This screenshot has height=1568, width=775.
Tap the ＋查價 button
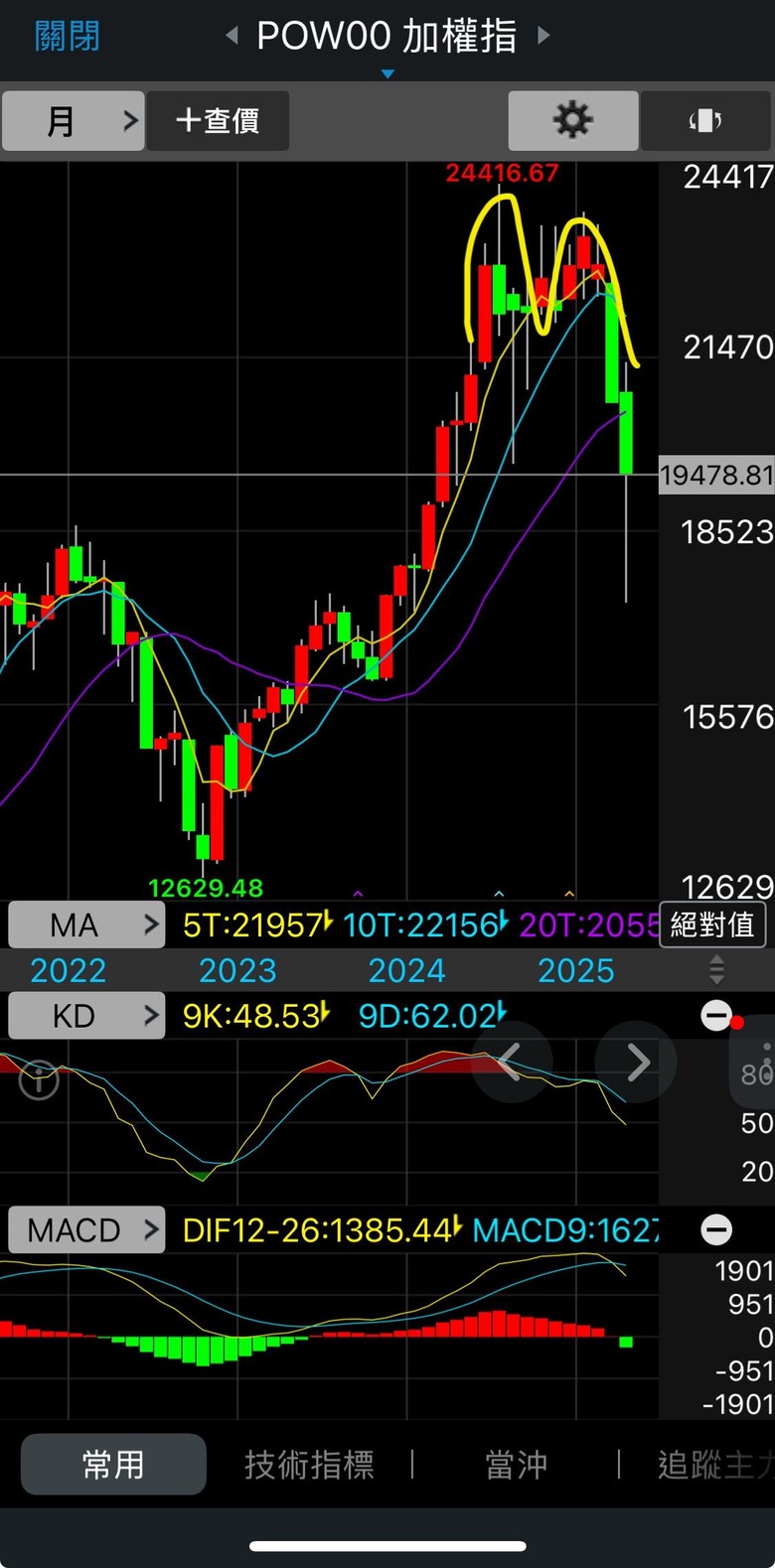coord(218,121)
